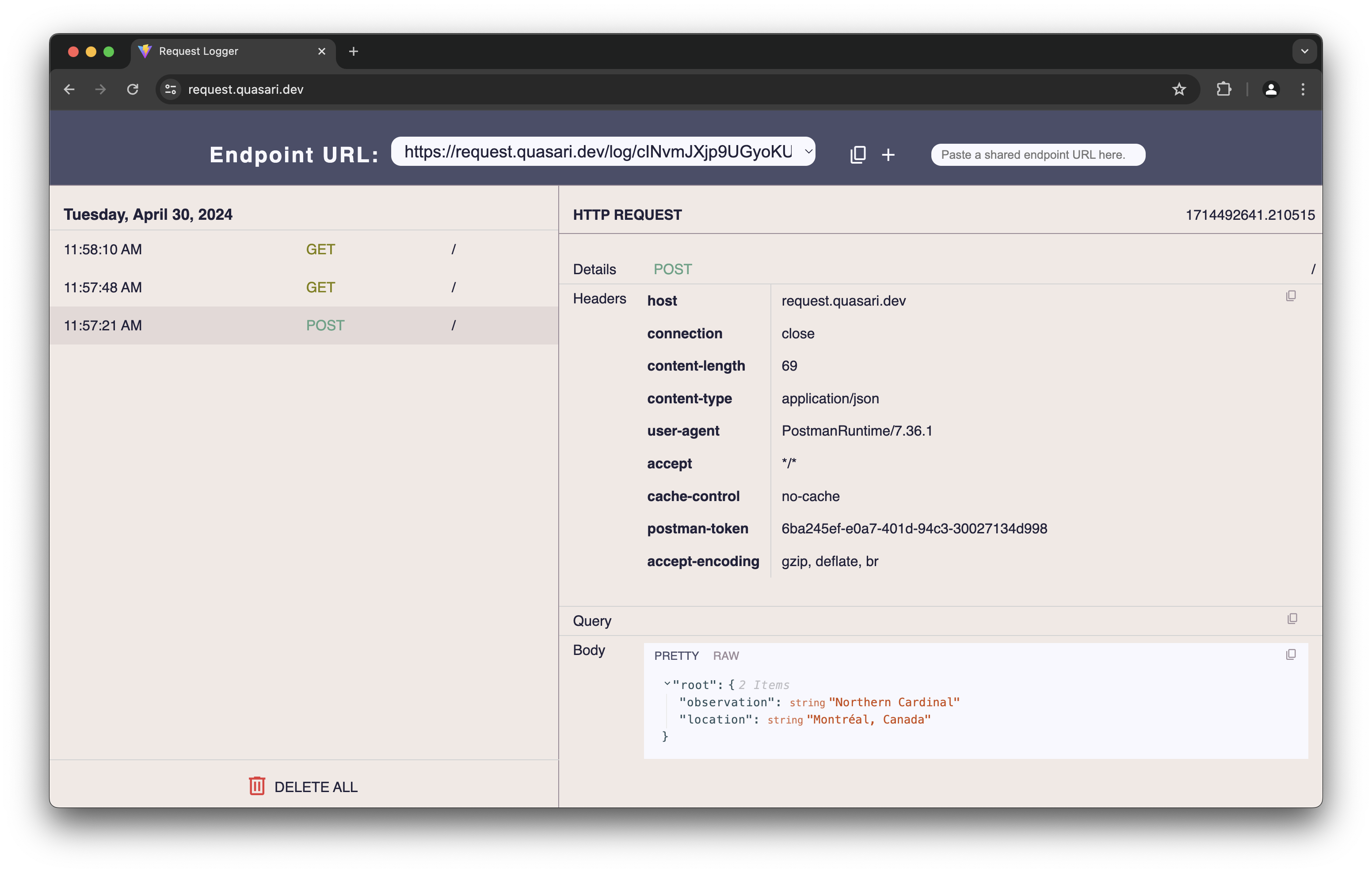Select the Request Logger browser tab
The height and width of the screenshot is (873, 1372).
[x=234, y=51]
